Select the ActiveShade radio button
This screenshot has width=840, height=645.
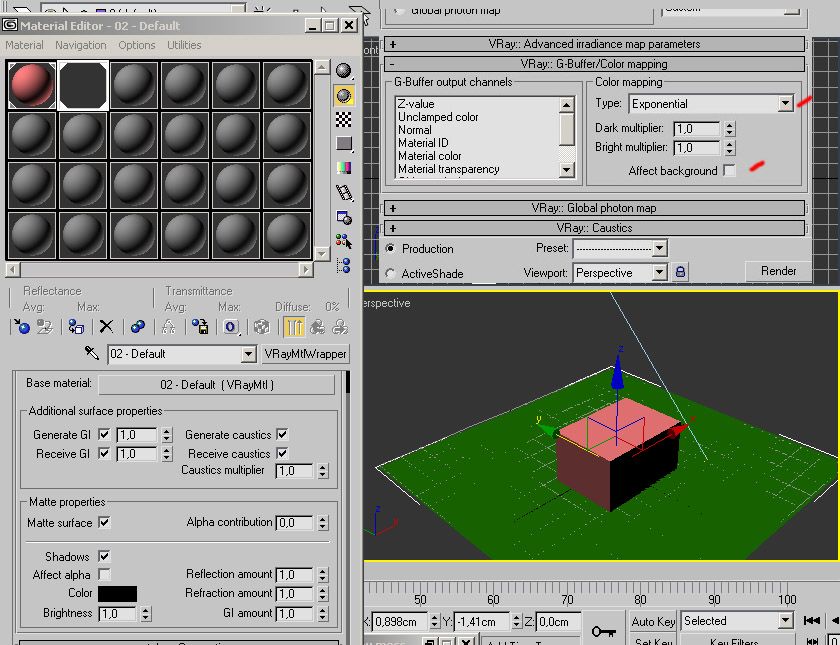point(391,273)
